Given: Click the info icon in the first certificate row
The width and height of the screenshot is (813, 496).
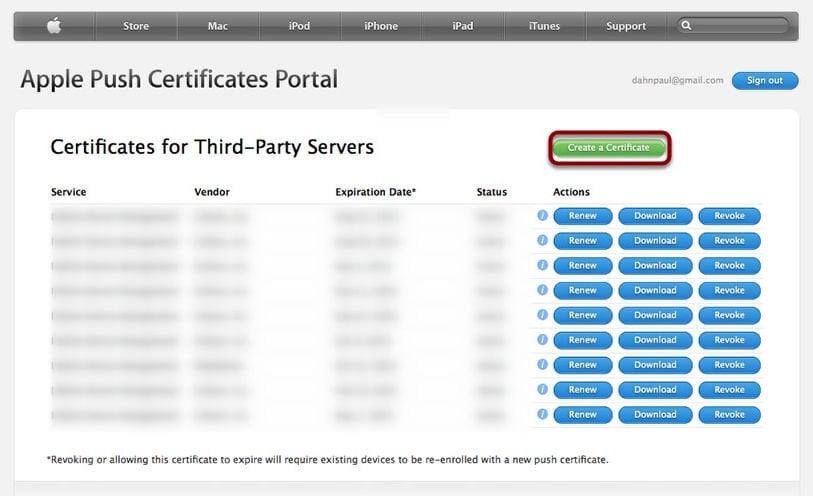Looking at the screenshot, I should (542, 215).
